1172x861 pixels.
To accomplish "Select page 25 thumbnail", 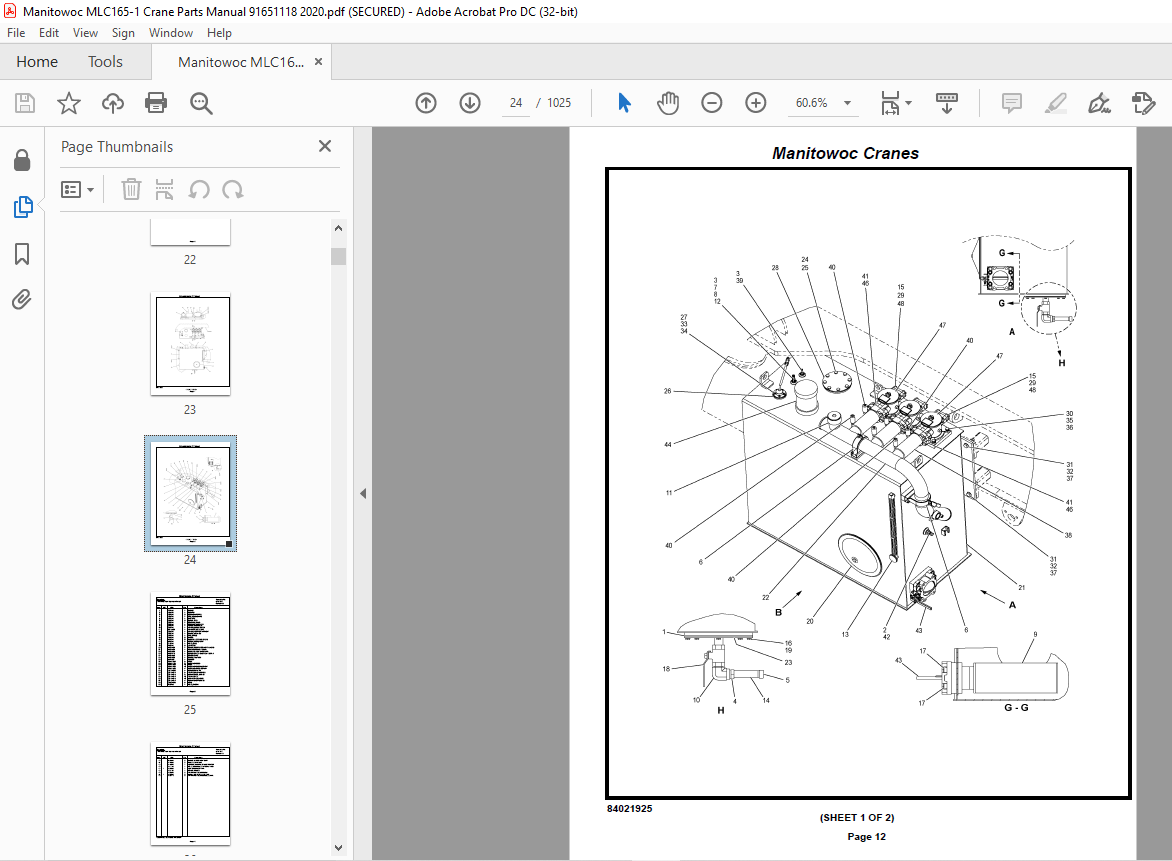I will (191, 644).
